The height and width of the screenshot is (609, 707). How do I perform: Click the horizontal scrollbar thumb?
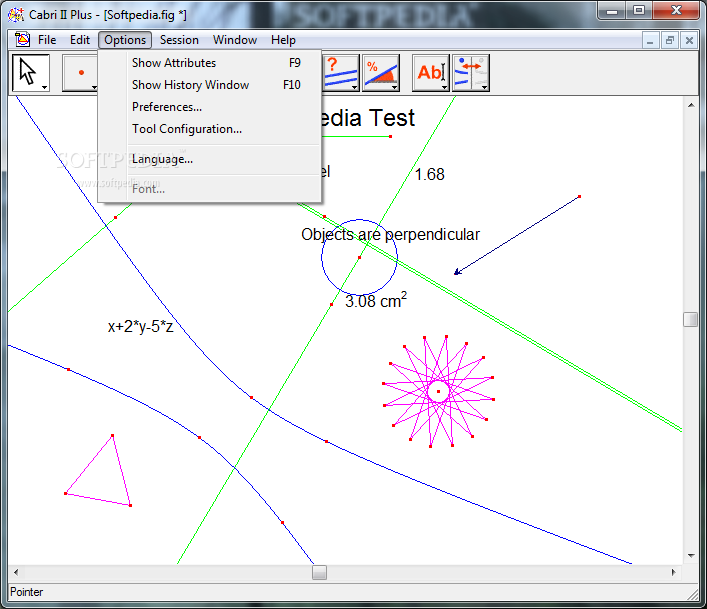[319, 572]
